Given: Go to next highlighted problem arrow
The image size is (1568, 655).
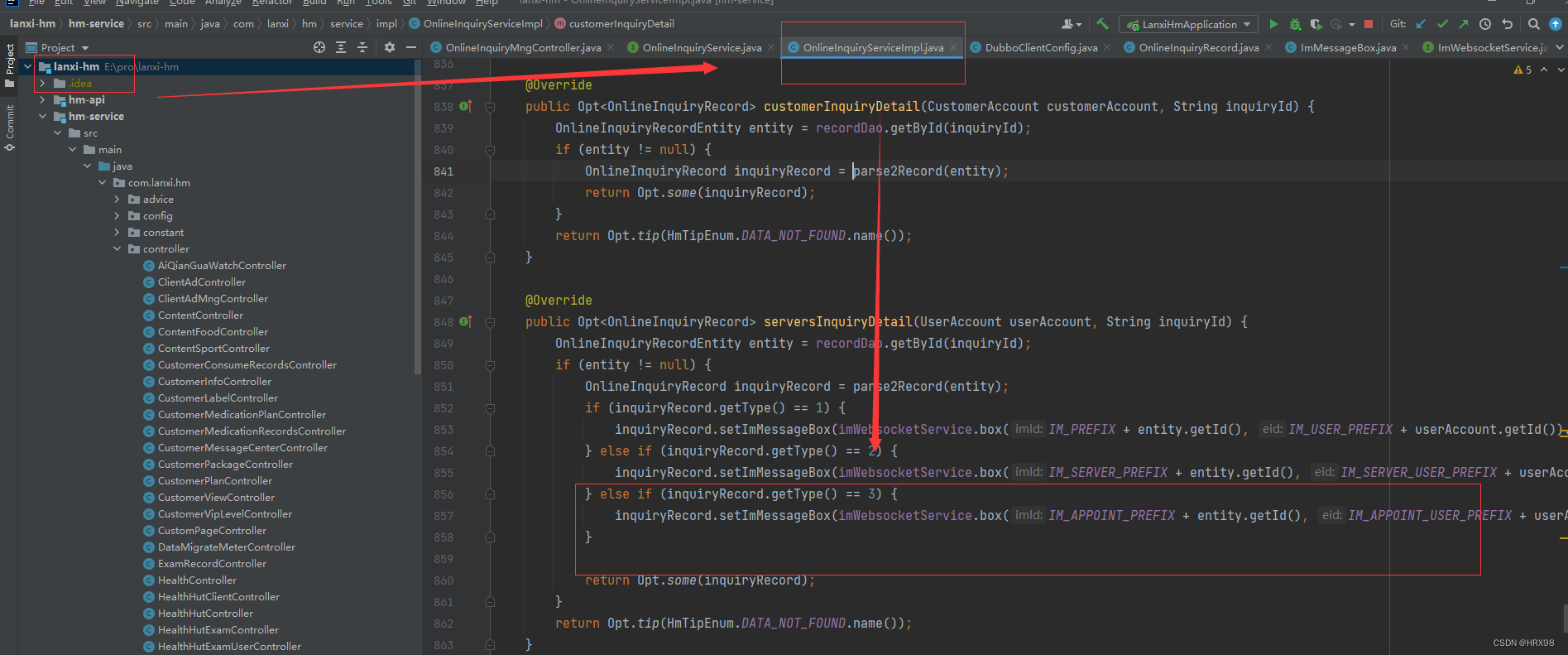Looking at the screenshot, I should coord(1561,70).
